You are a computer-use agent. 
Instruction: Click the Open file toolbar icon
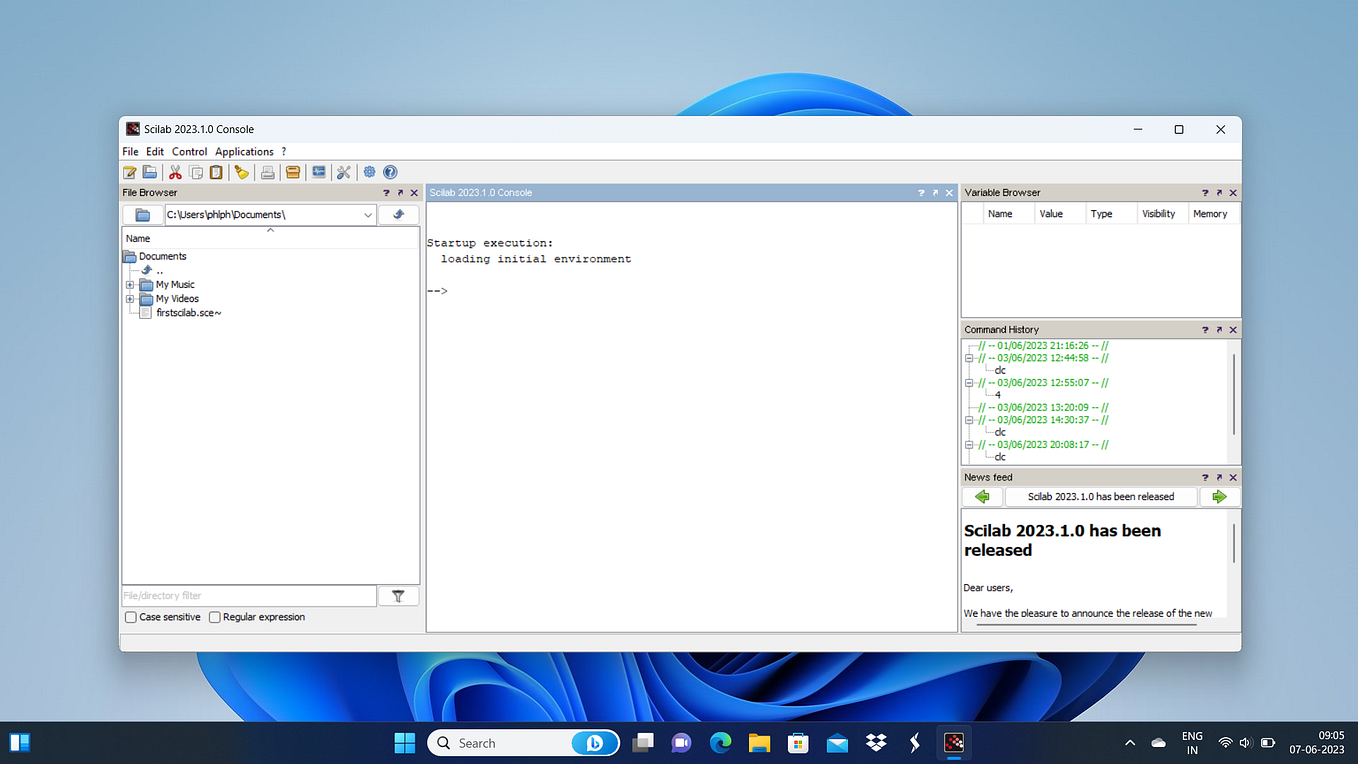point(150,172)
